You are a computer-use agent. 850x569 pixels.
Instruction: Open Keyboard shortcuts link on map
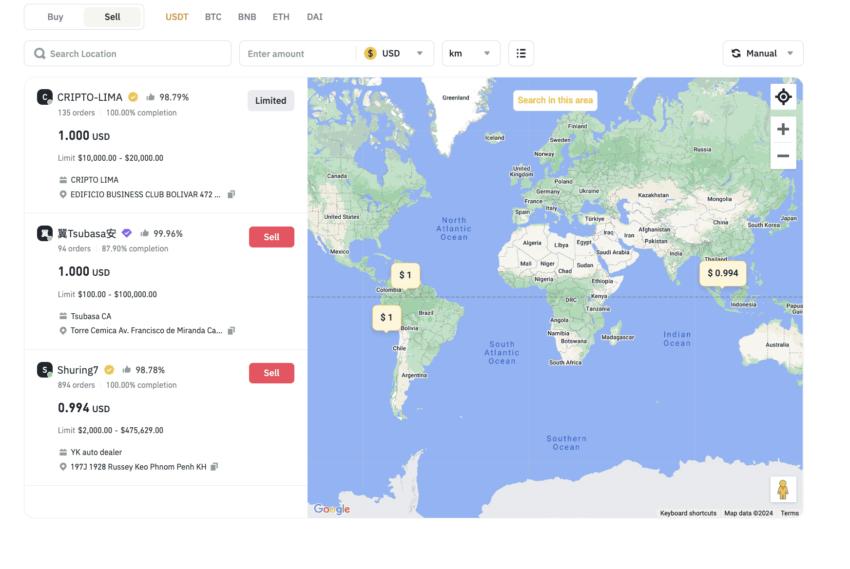point(688,513)
